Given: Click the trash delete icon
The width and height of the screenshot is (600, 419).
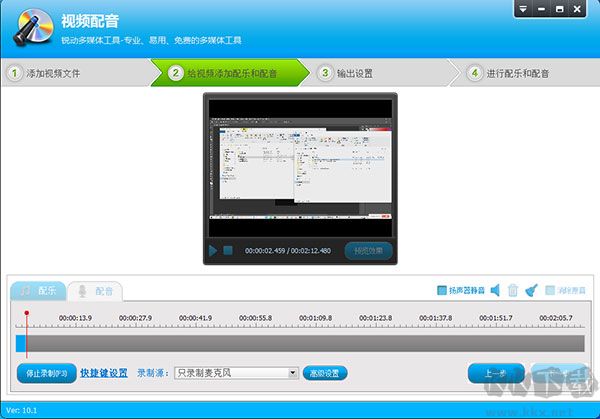Looking at the screenshot, I should pyautogui.click(x=513, y=291).
